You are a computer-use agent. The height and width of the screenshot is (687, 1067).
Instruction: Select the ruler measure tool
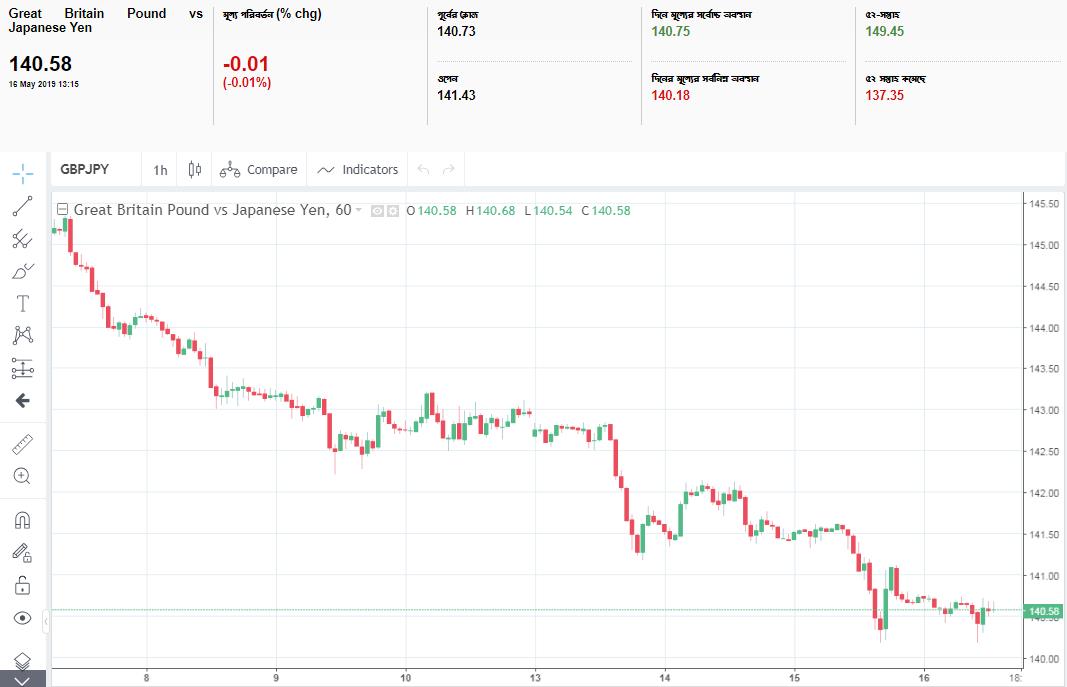pyautogui.click(x=22, y=444)
